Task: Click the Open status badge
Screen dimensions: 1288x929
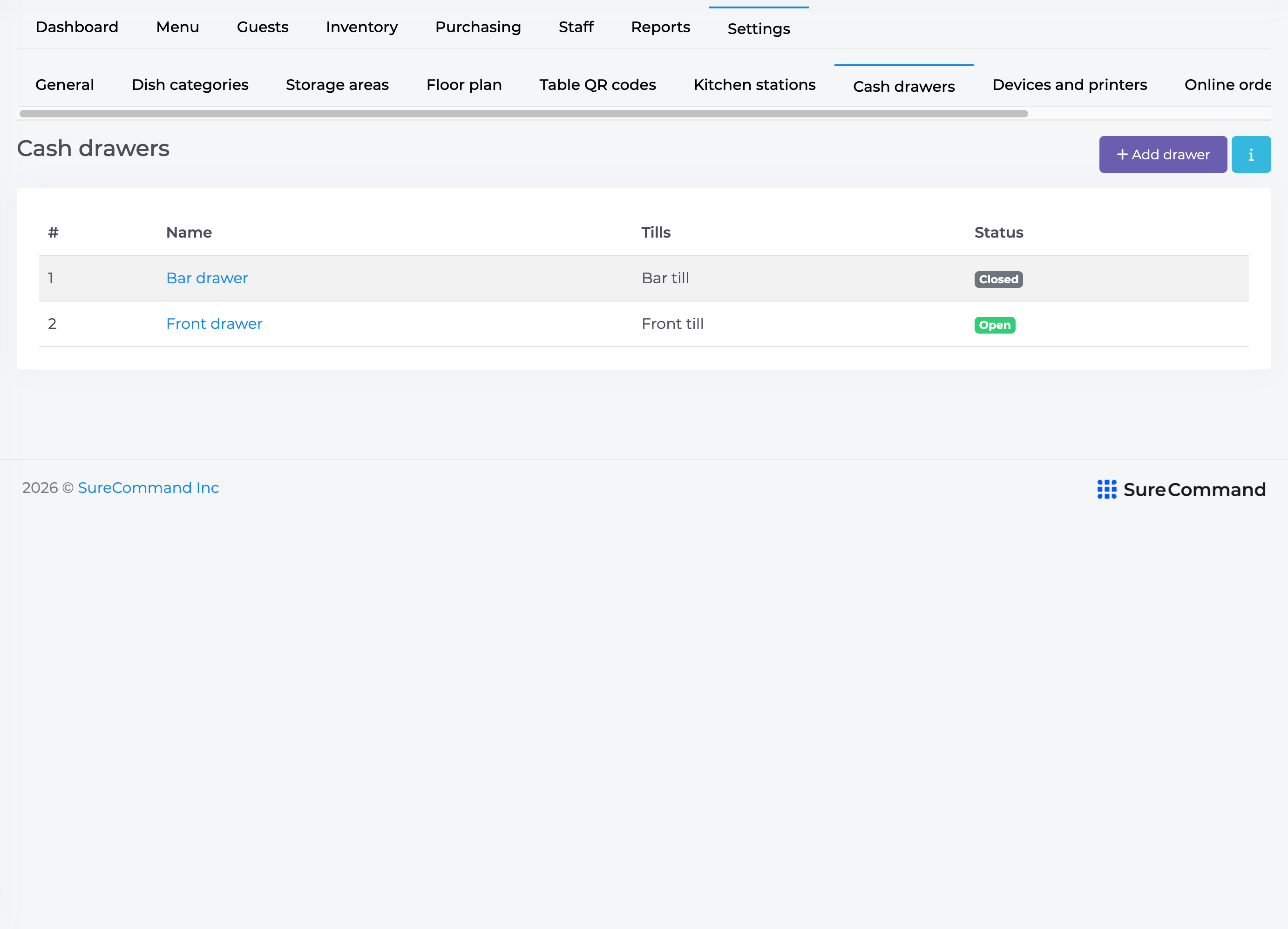Action: point(994,325)
